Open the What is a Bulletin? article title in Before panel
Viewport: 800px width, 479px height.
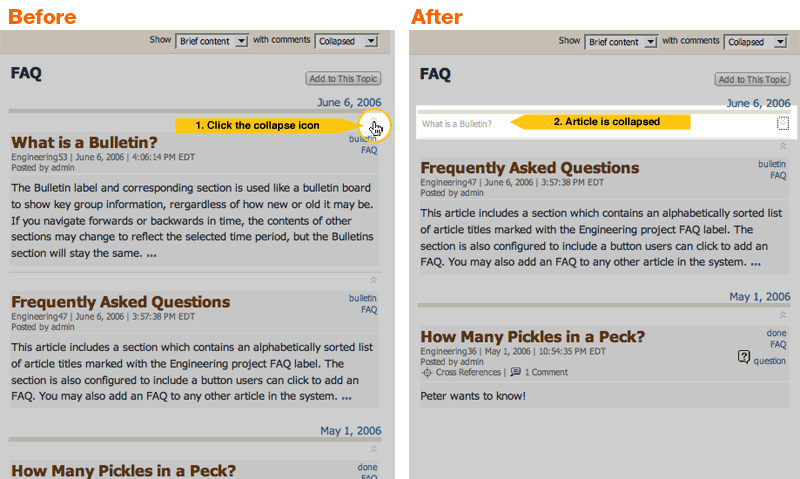(84, 142)
